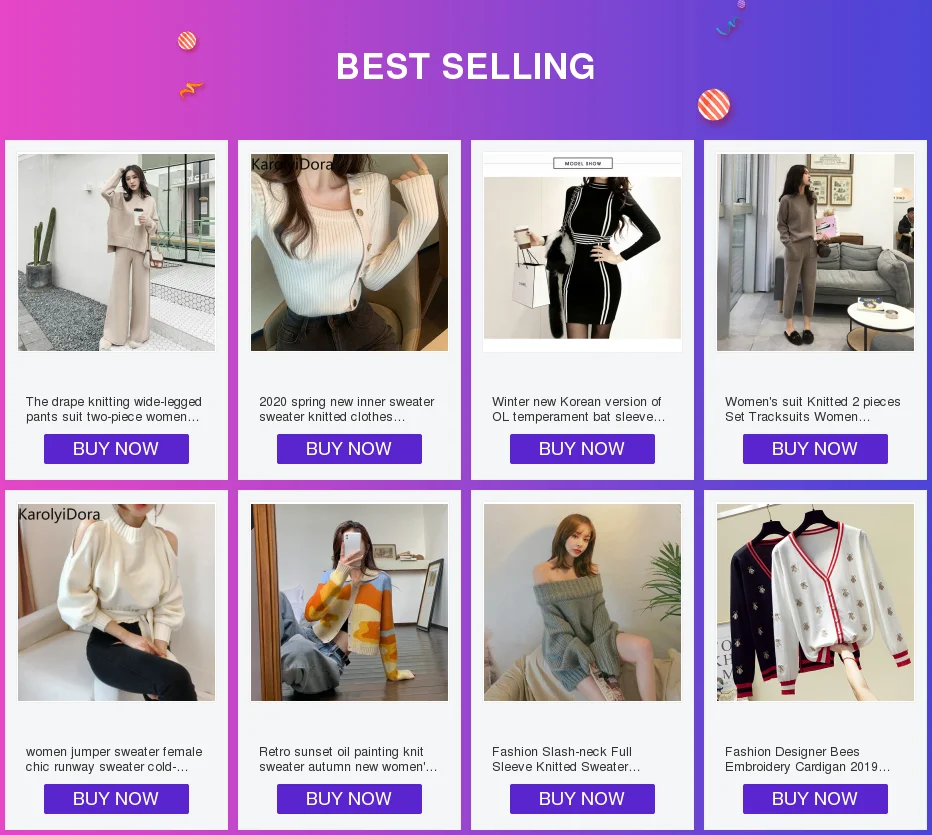The image size is (932, 835).
Task: Open 'Retro sunset oil painting knit sweater' title
Action: 348,759
